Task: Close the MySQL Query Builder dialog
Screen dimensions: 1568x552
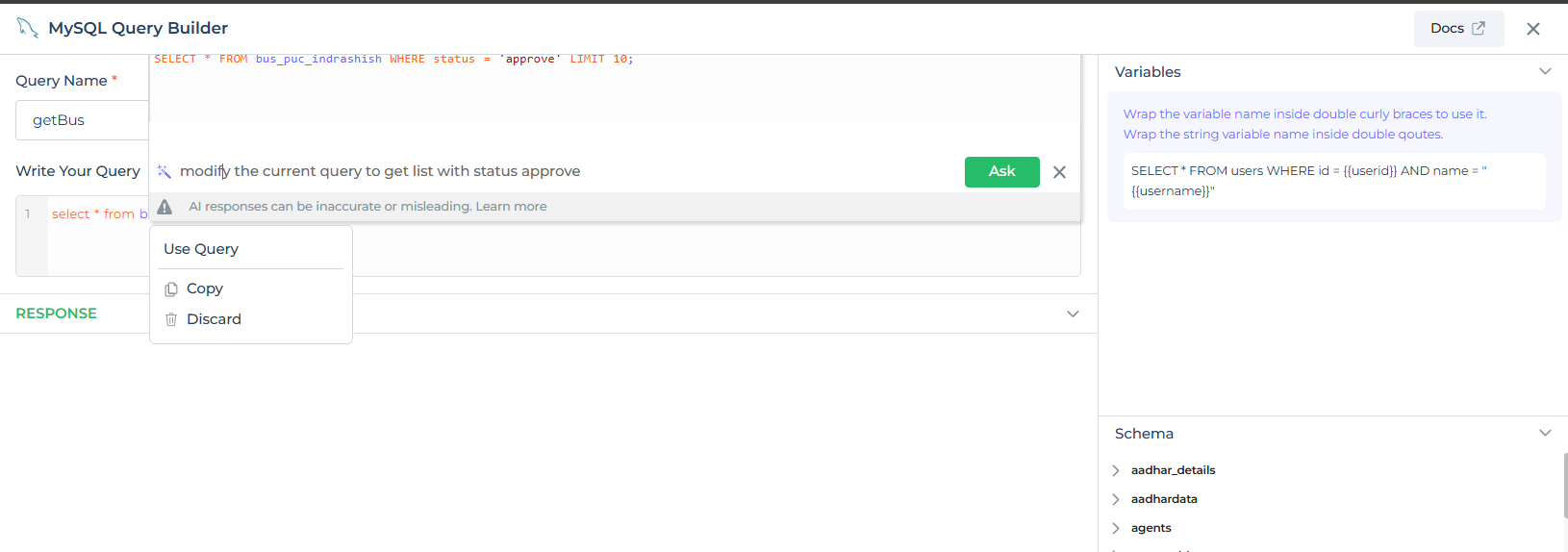Action: [1533, 29]
